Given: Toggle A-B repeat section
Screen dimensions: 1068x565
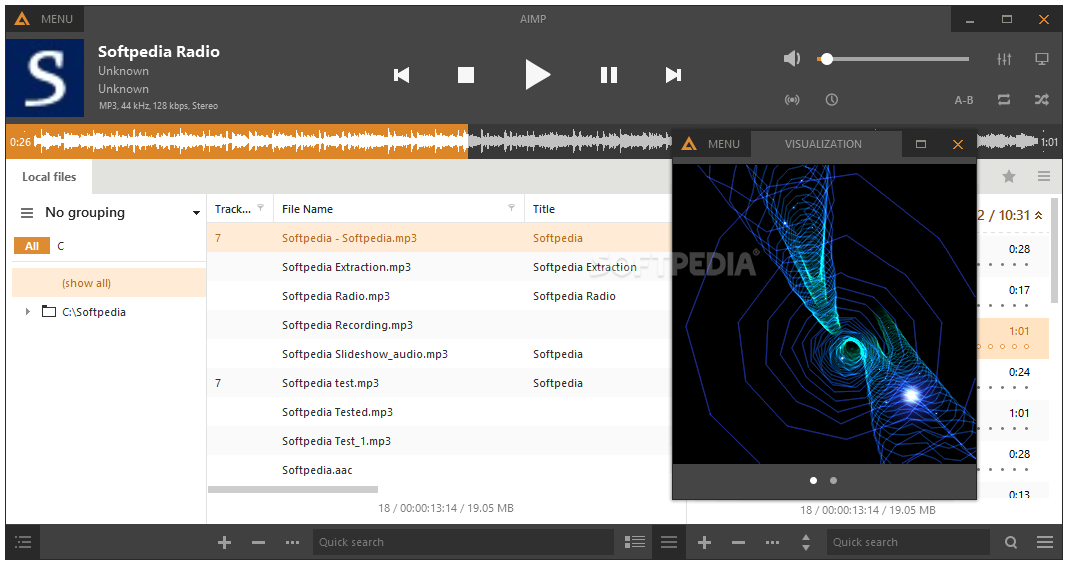Looking at the screenshot, I should [964, 100].
